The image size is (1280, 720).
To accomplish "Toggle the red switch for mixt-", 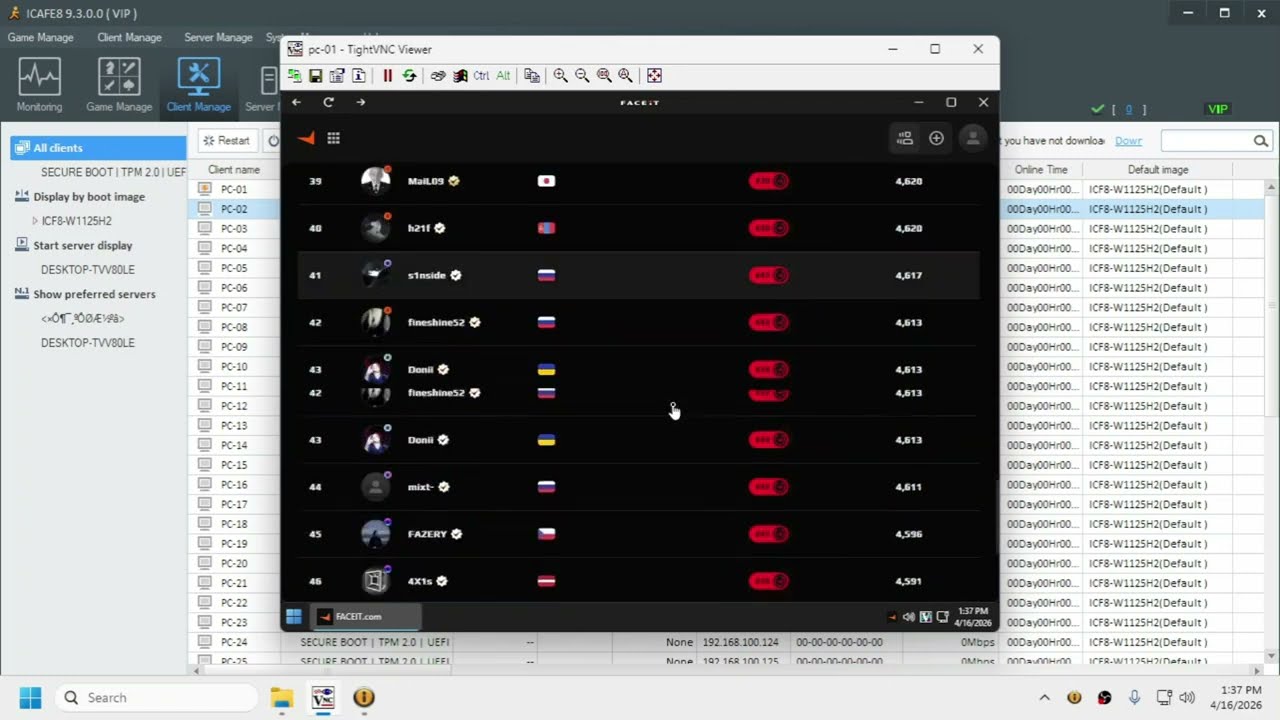I will 769,487.
